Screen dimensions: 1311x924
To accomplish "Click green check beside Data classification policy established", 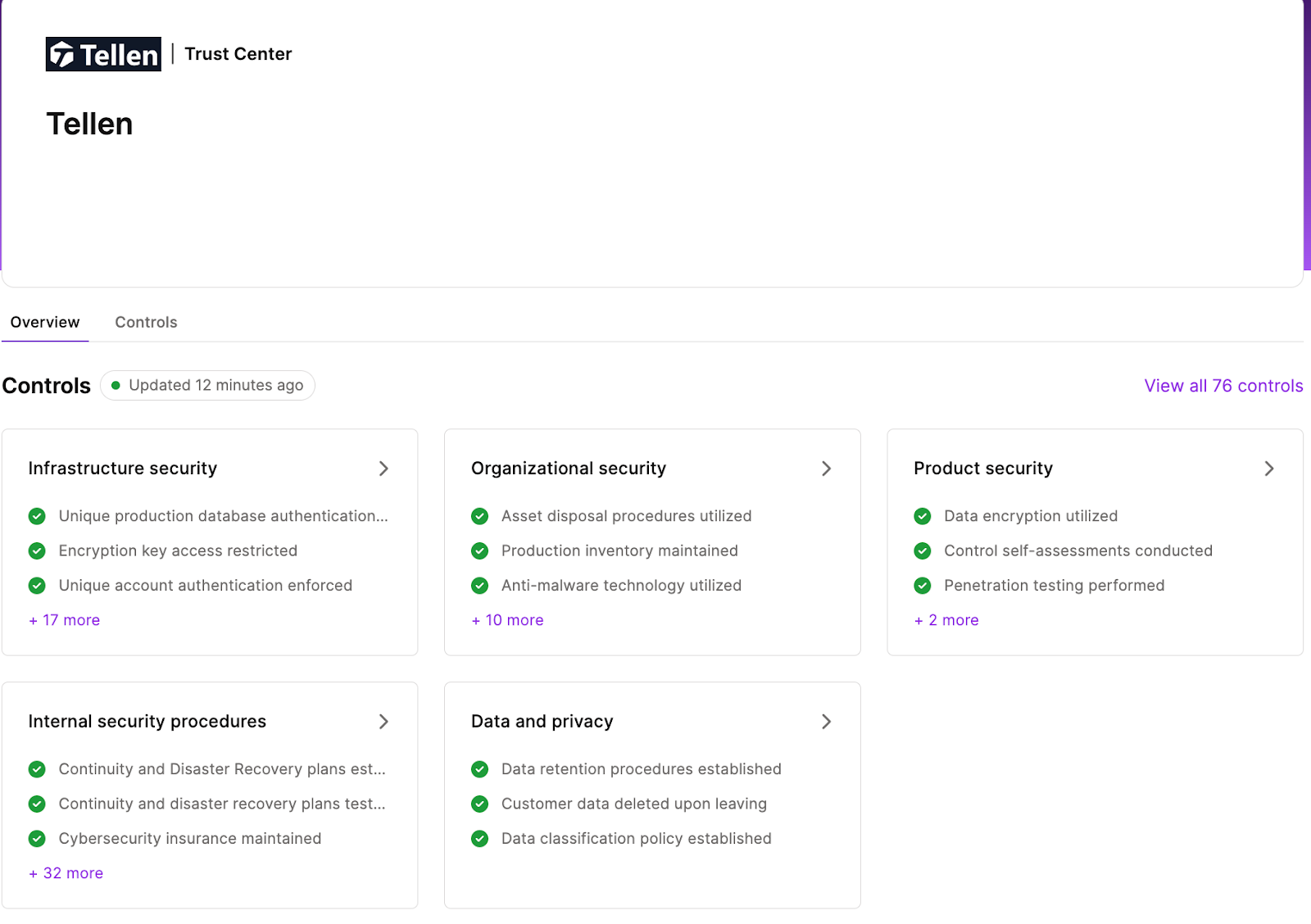I will tap(480, 839).
